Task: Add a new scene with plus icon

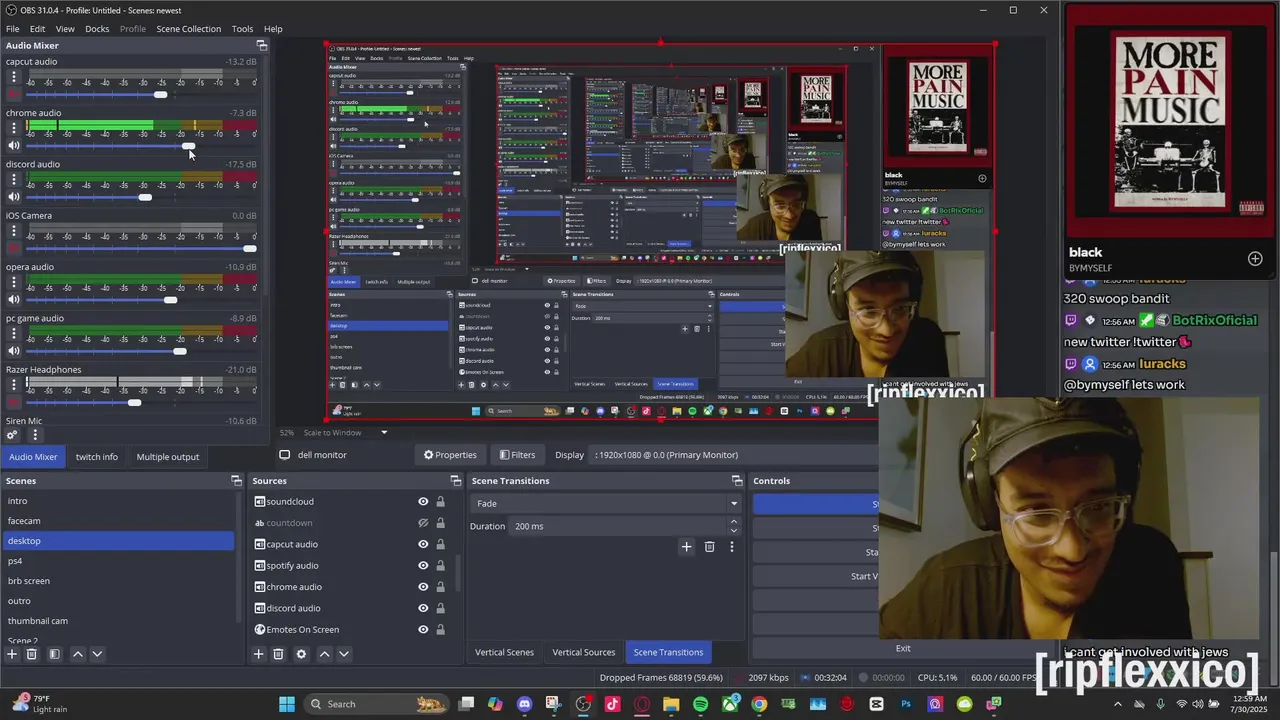Action: click(x=12, y=654)
